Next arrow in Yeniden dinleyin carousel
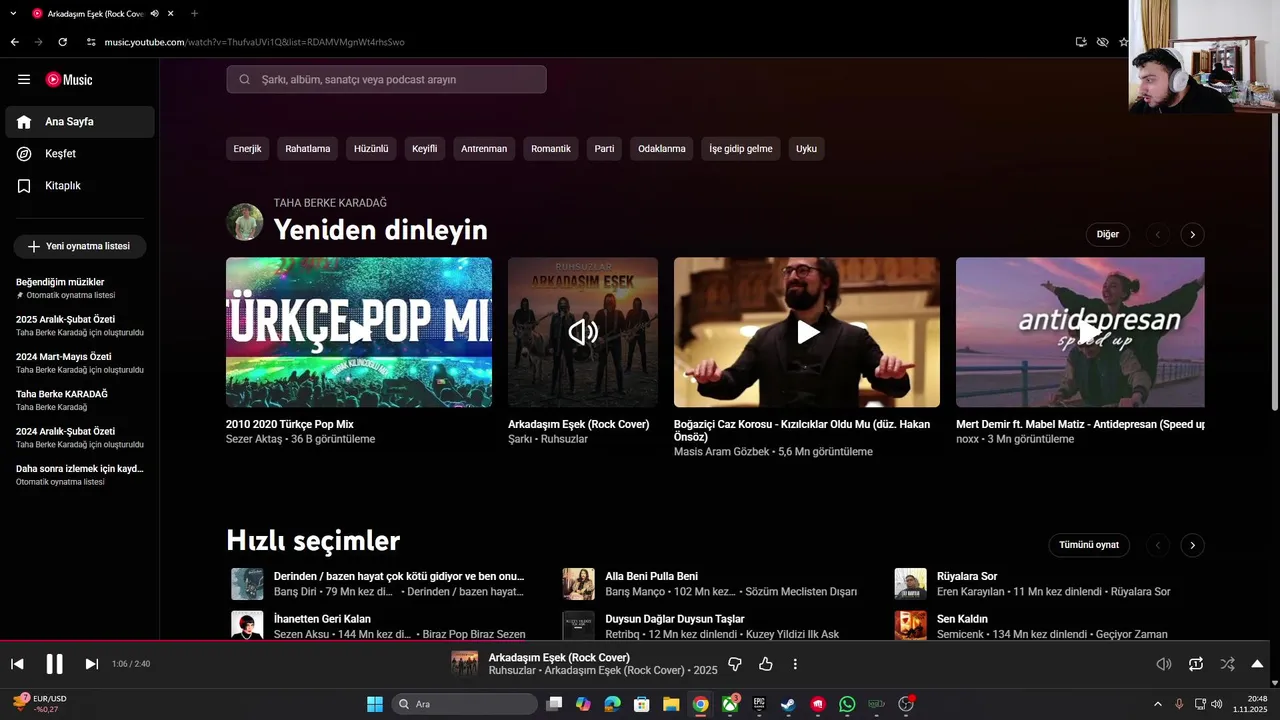1280x720 pixels. click(x=1192, y=234)
